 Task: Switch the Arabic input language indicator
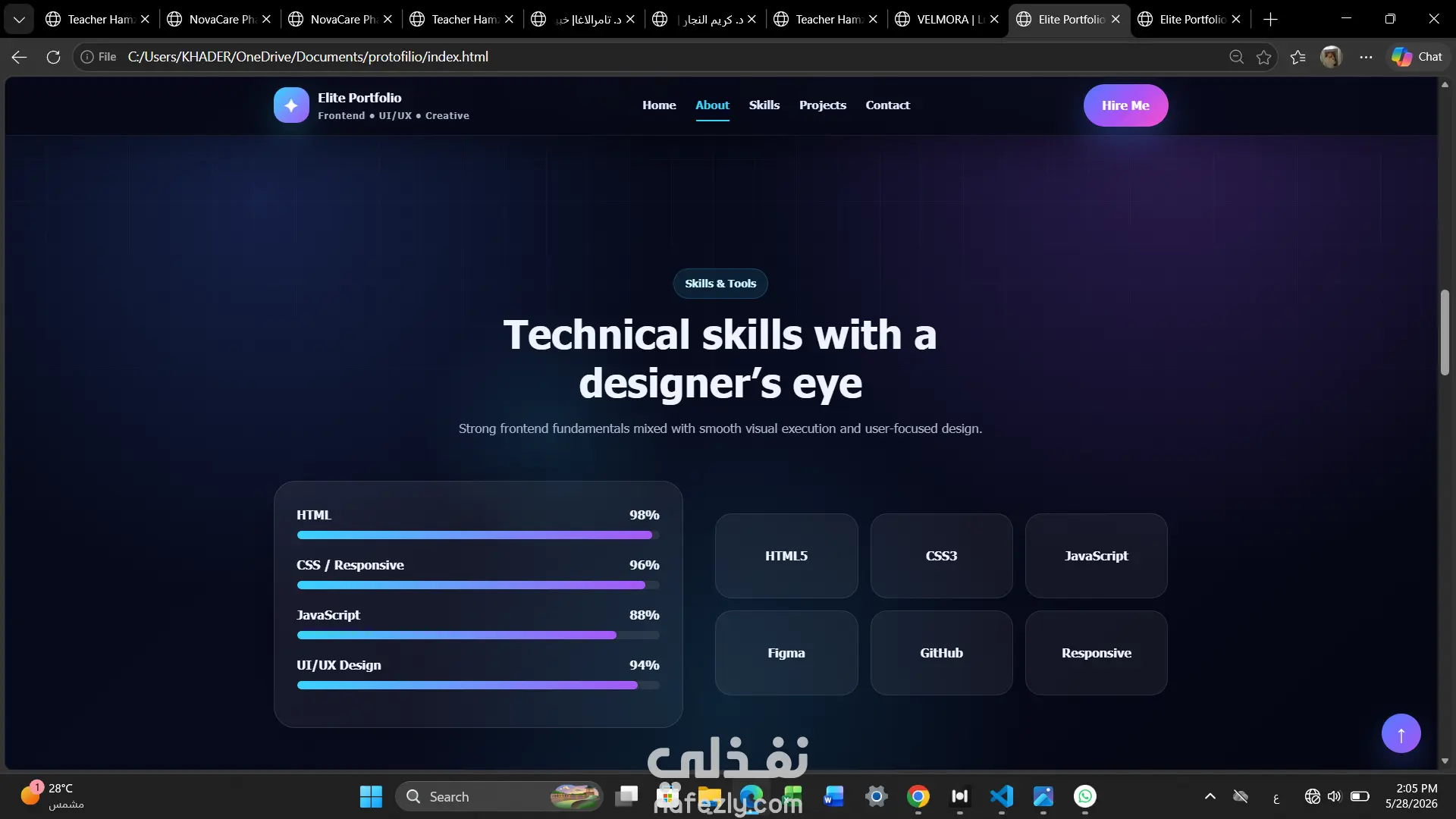1276,797
